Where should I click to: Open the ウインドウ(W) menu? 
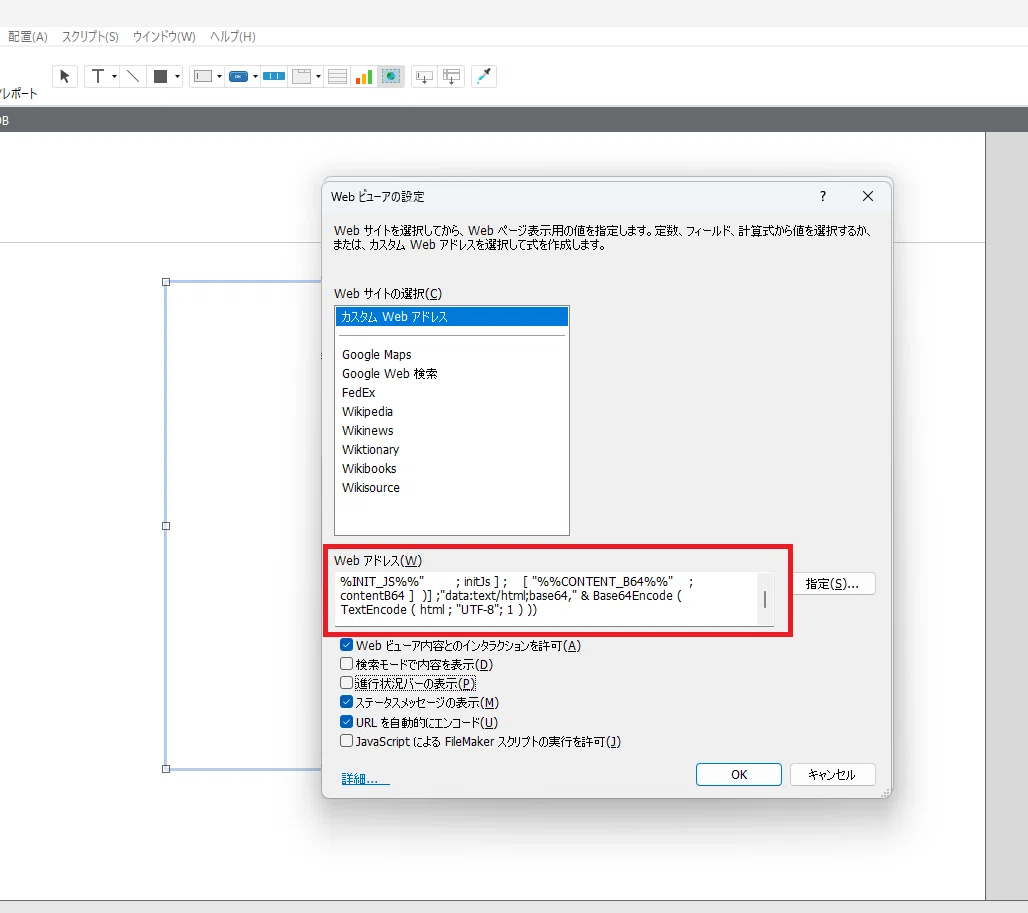coord(164,37)
